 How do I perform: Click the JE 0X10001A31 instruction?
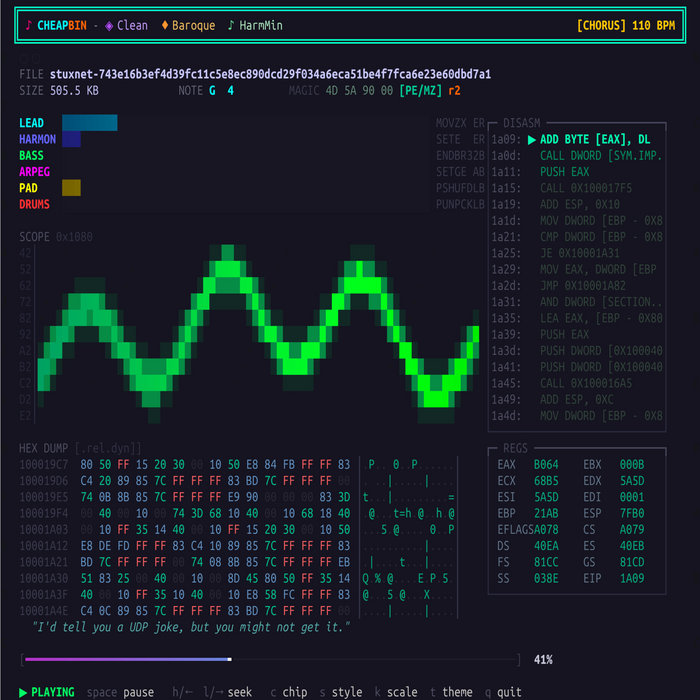579,253
